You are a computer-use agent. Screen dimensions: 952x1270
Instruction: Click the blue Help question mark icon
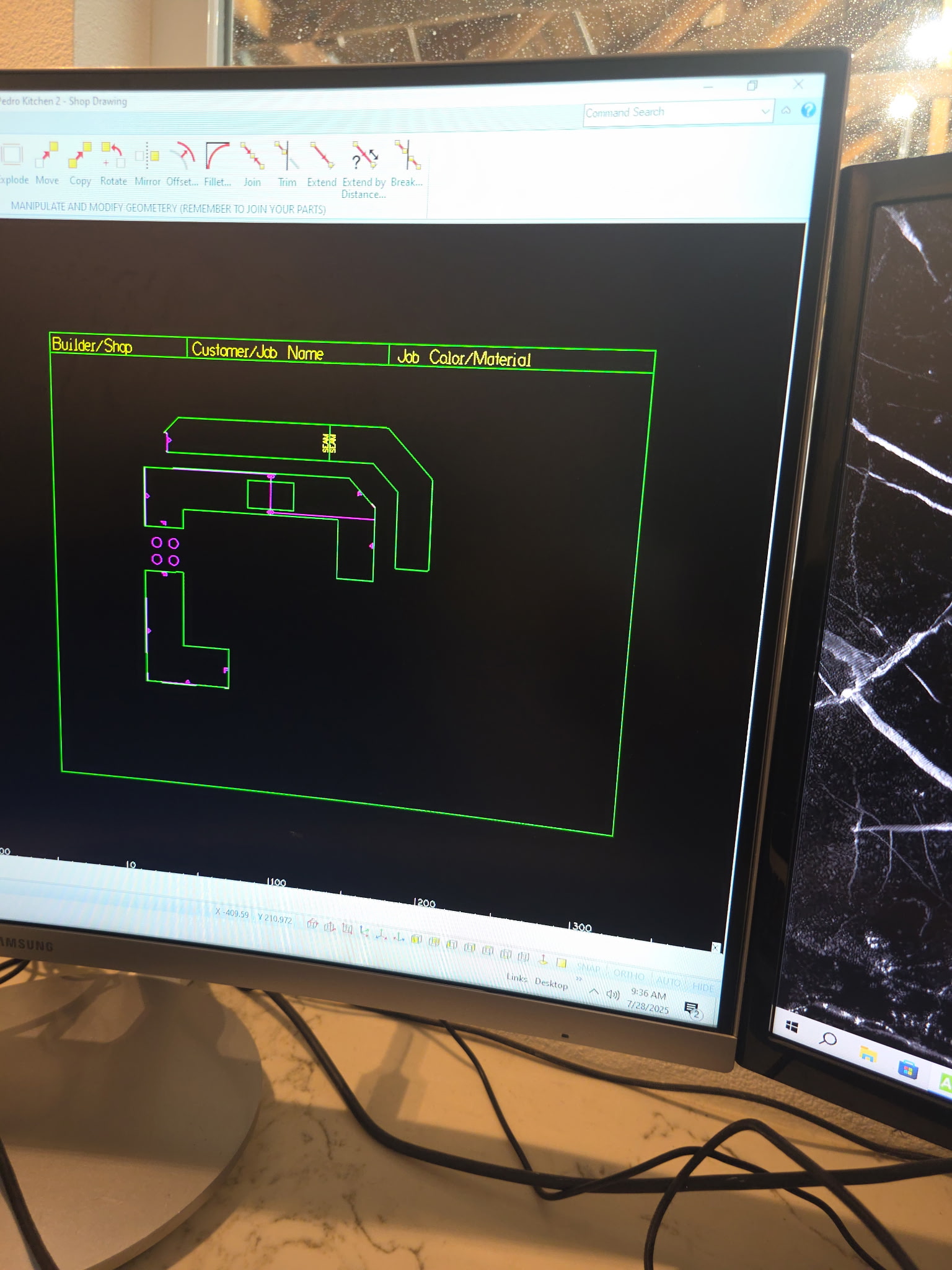808,110
